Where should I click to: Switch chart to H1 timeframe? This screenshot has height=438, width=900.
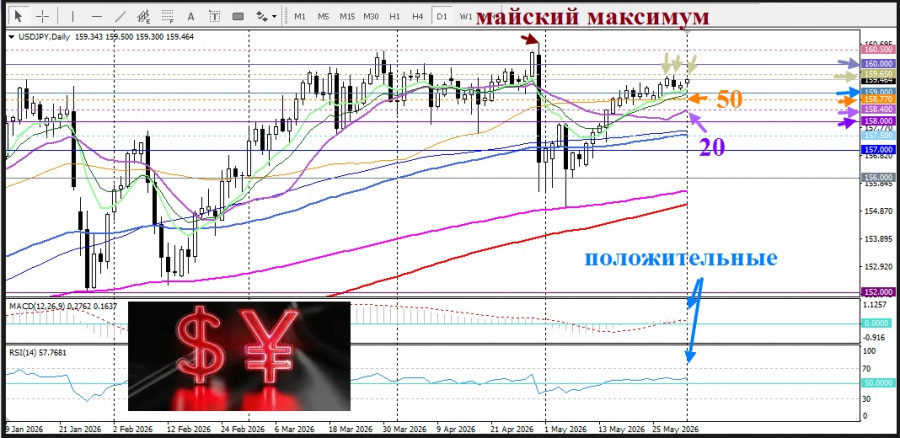(394, 16)
